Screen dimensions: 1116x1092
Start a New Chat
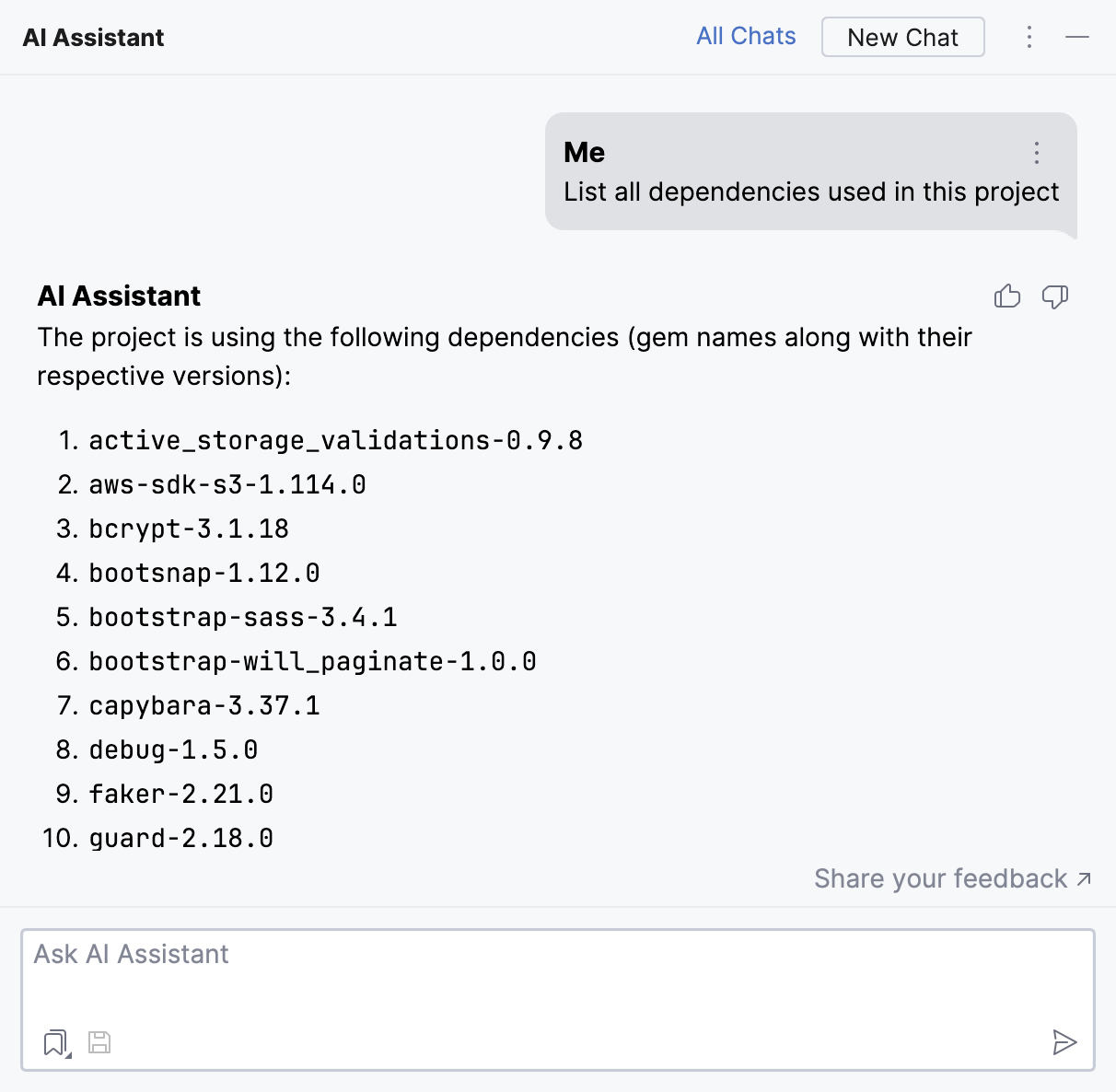902,37
